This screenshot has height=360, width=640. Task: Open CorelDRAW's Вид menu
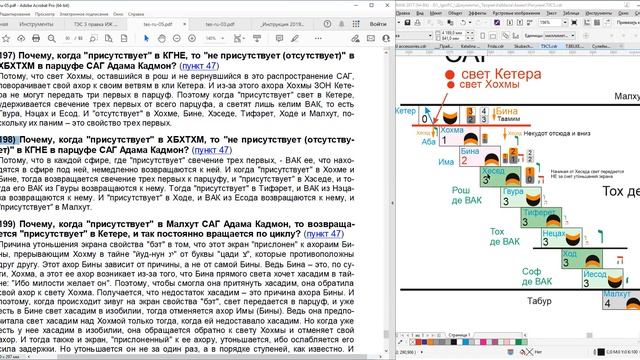click(420, 13)
